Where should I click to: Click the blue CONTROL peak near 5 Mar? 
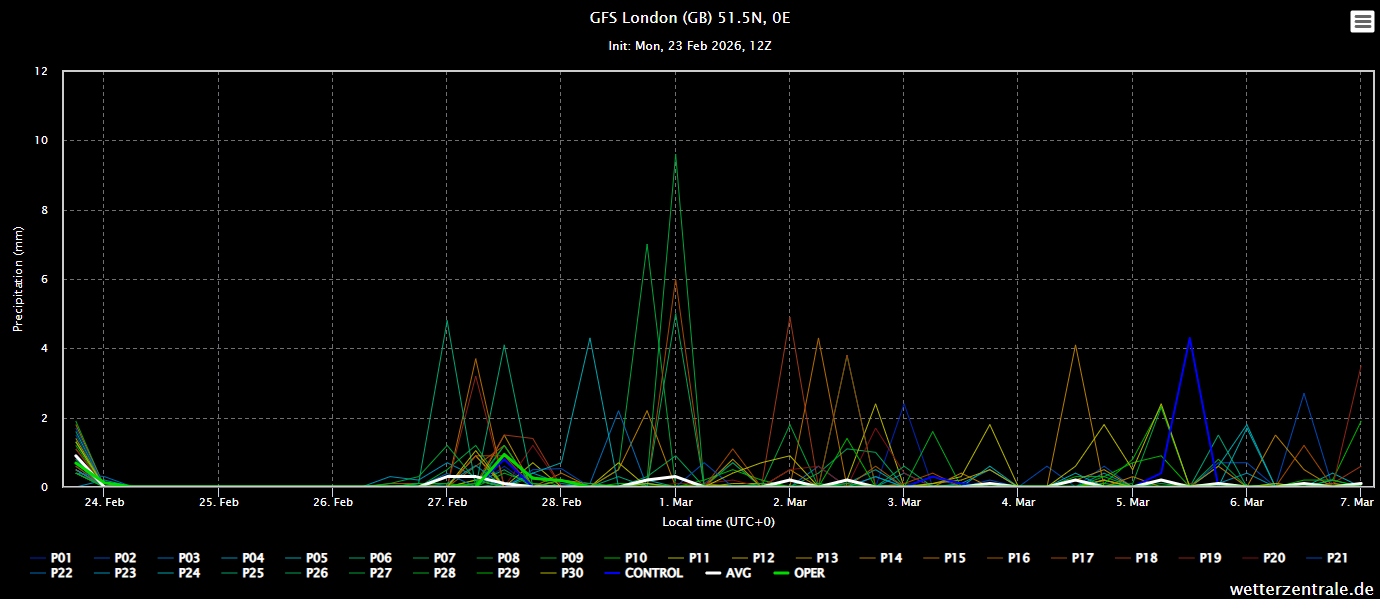click(x=1189, y=339)
